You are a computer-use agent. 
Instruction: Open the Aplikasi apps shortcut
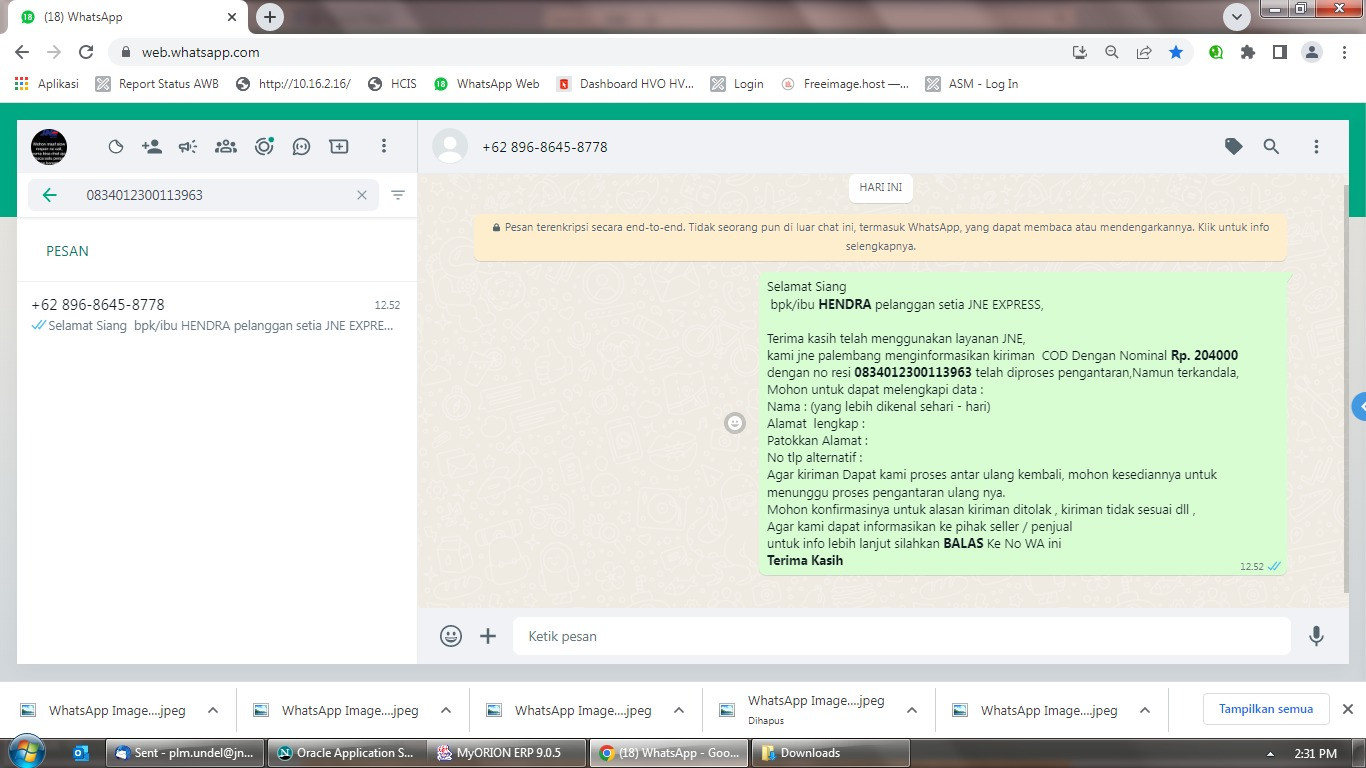point(46,84)
